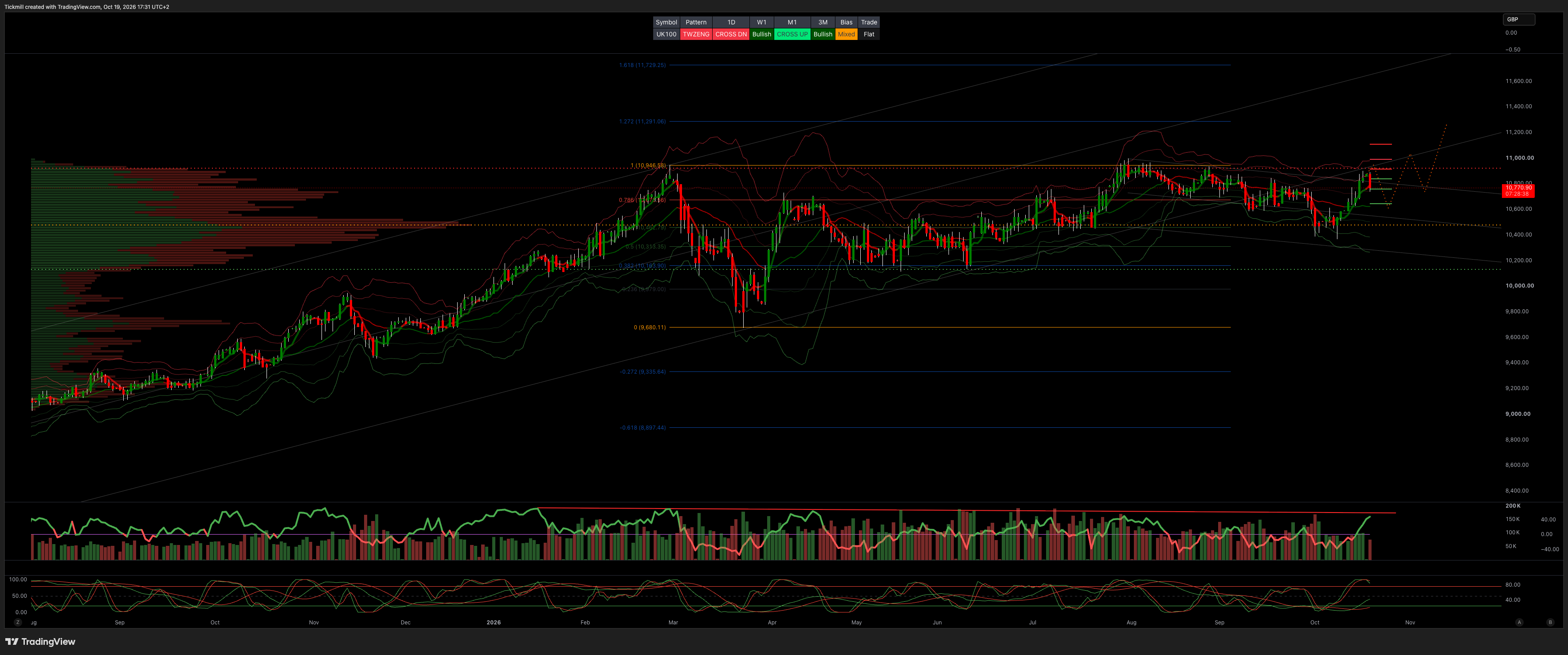Click the 80.00 oscillator axis label

point(1513,584)
